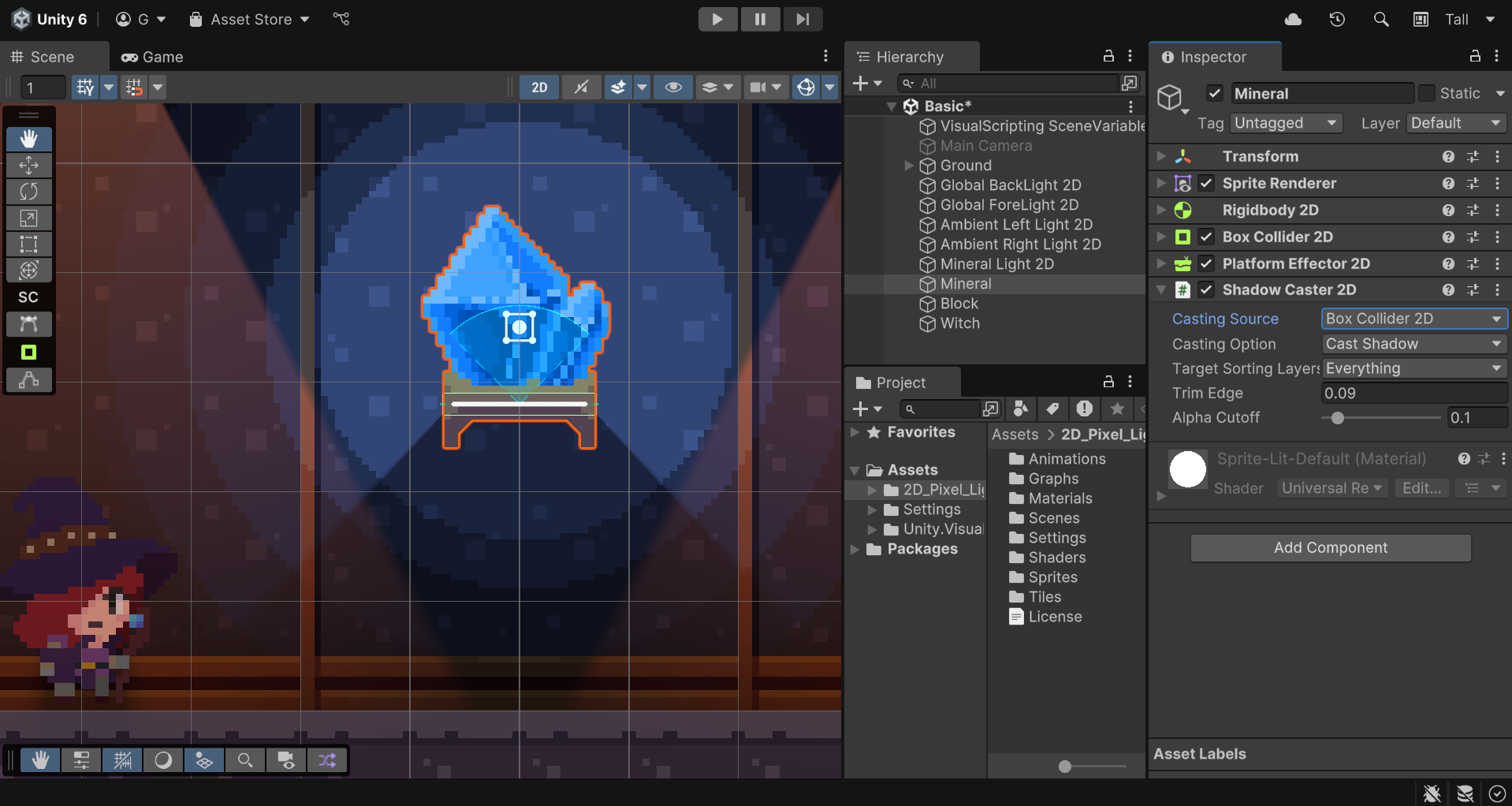Open the Casting Source dropdown
Screen dimensions: 1512x806
pos(1413,319)
